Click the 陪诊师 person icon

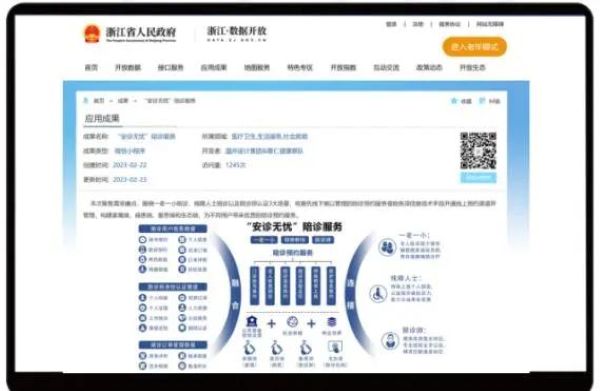click(x=390, y=340)
